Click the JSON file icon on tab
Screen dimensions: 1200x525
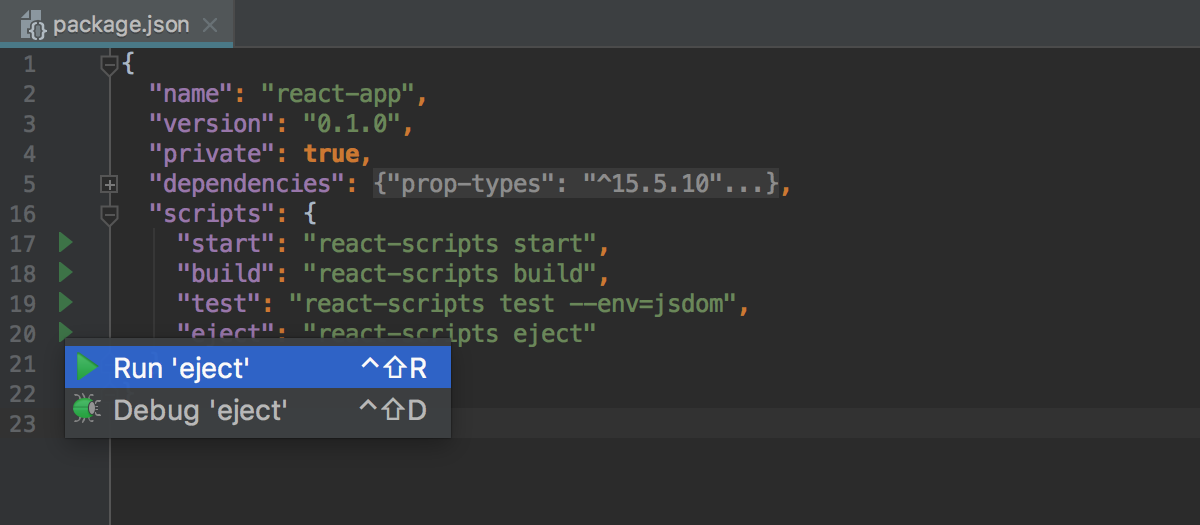34,26
